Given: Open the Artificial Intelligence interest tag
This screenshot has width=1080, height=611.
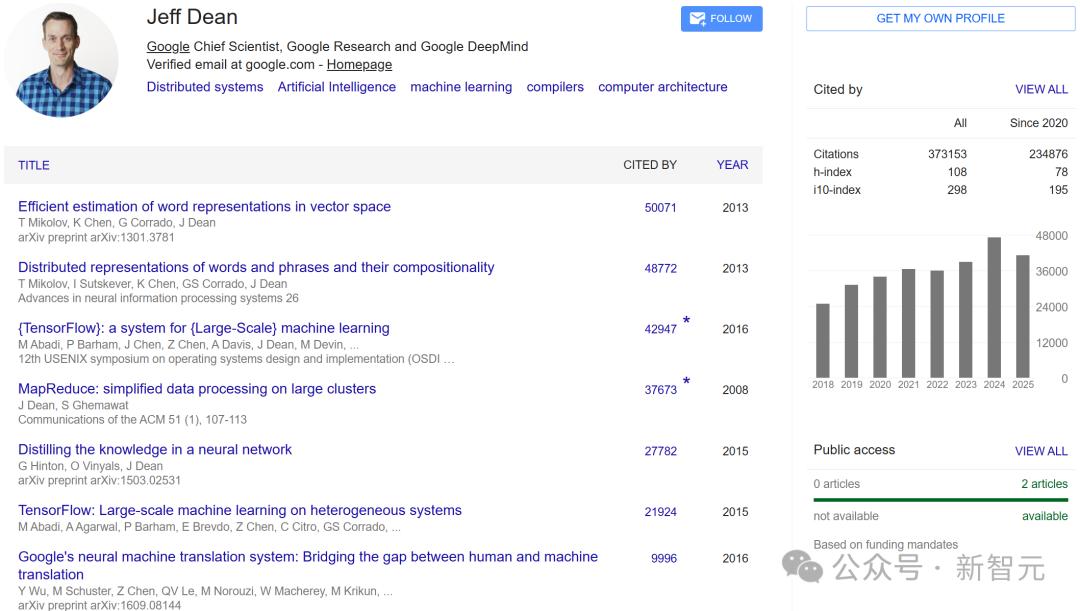Looking at the screenshot, I should [337, 87].
